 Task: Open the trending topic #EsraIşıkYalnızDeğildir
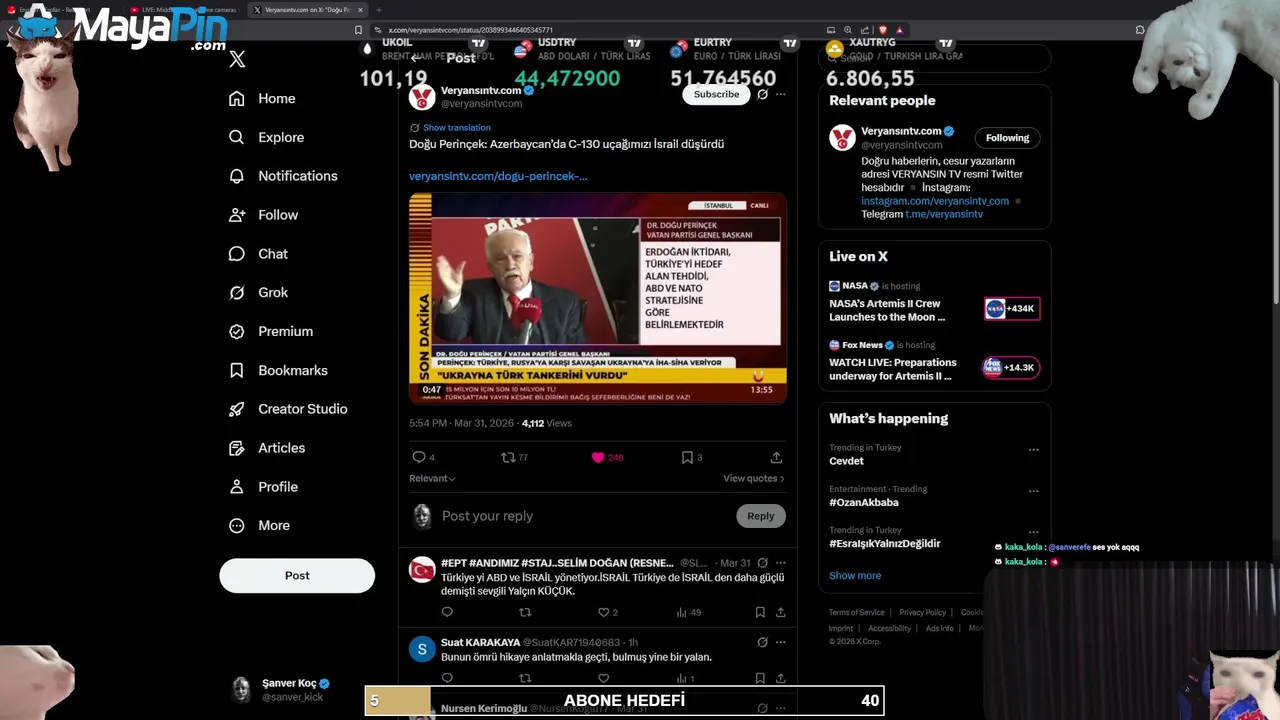pyautogui.click(x=884, y=544)
